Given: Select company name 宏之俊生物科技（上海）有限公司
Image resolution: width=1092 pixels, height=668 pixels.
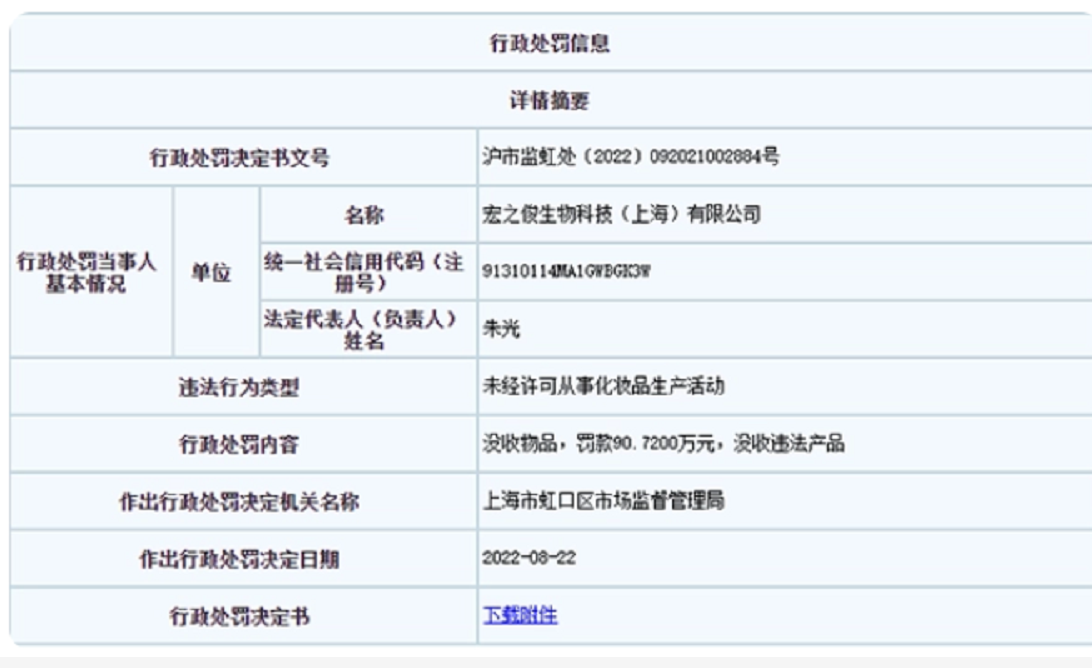Looking at the screenshot, I should tap(621, 214).
